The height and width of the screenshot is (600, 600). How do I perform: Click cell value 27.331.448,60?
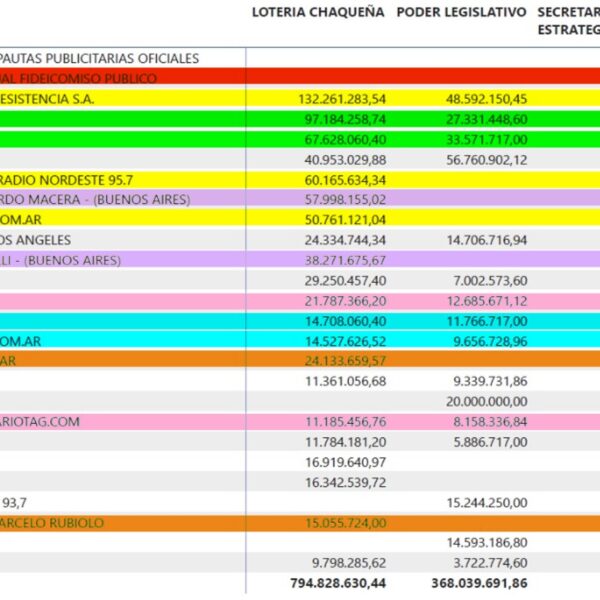coord(487,119)
